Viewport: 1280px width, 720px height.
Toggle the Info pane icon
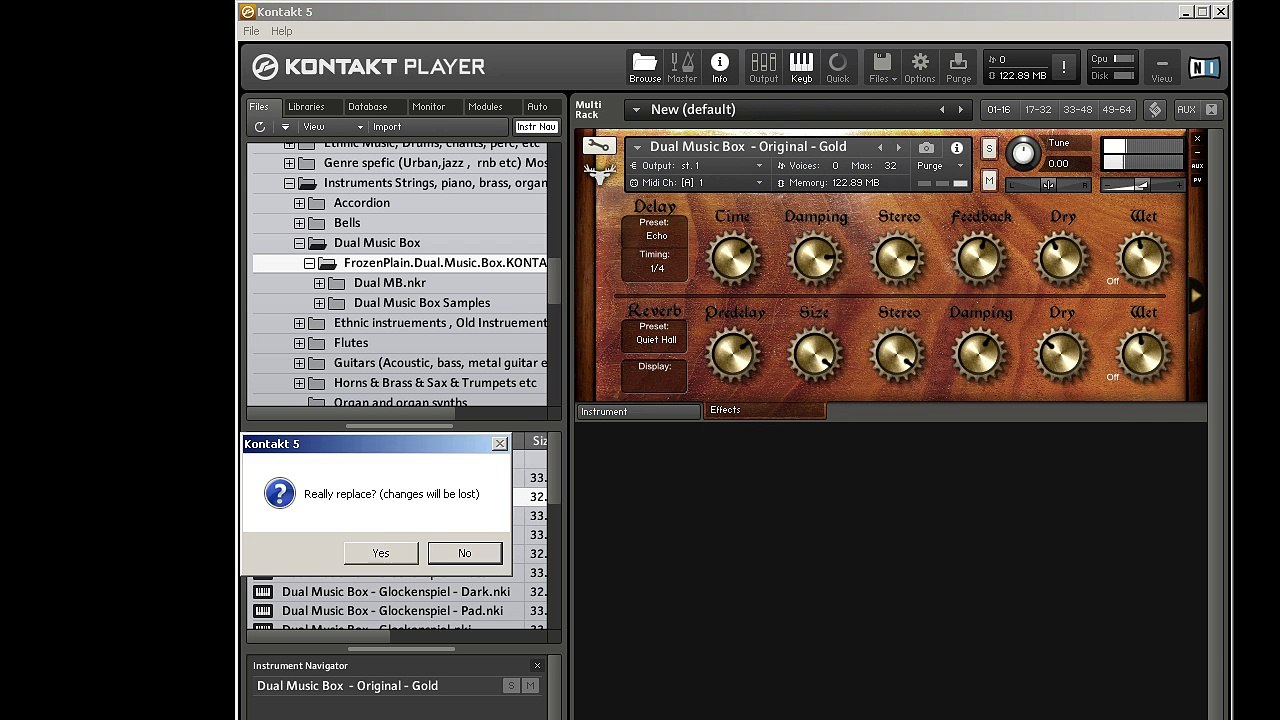tap(719, 67)
